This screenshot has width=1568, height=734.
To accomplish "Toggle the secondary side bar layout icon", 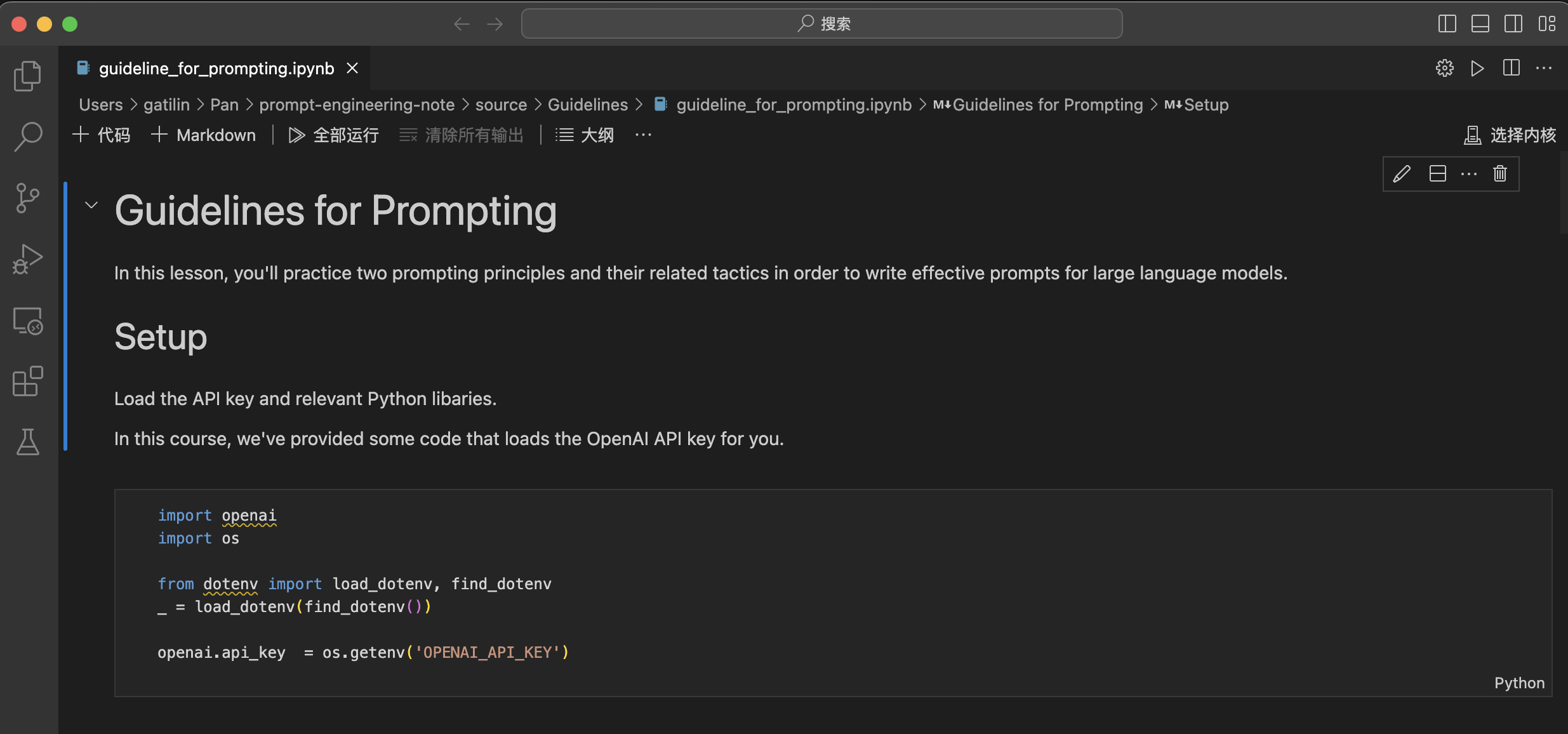I will pos(1513,24).
